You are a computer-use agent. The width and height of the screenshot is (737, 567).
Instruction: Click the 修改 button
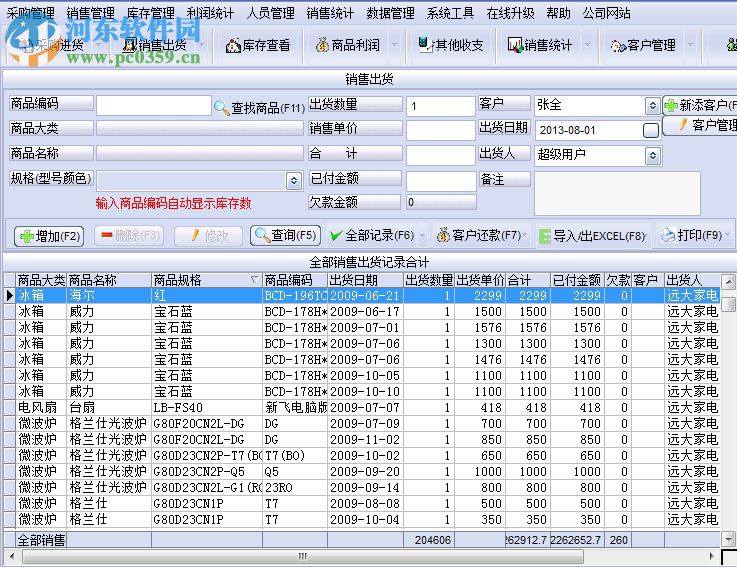click(209, 236)
